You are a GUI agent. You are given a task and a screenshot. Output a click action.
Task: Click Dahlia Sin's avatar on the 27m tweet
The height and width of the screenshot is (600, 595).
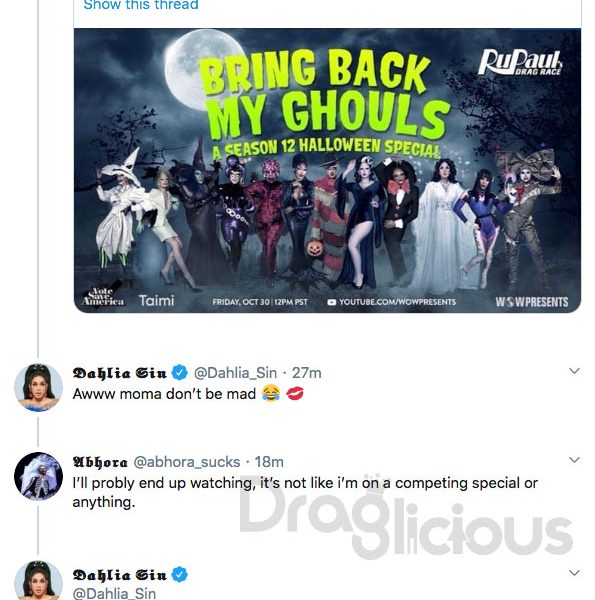(x=38, y=388)
